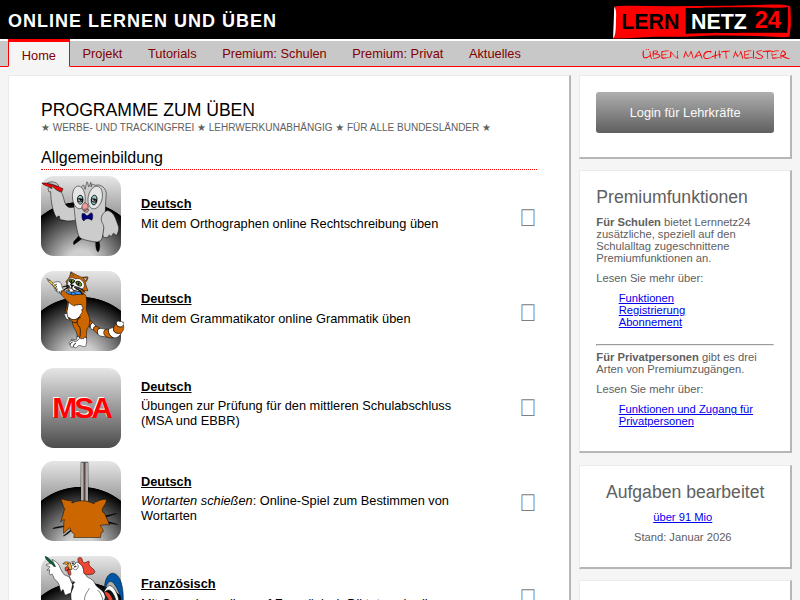This screenshot has height=600, width=800.
Task: Open the Projekt menu item
Action: (102, 54)
